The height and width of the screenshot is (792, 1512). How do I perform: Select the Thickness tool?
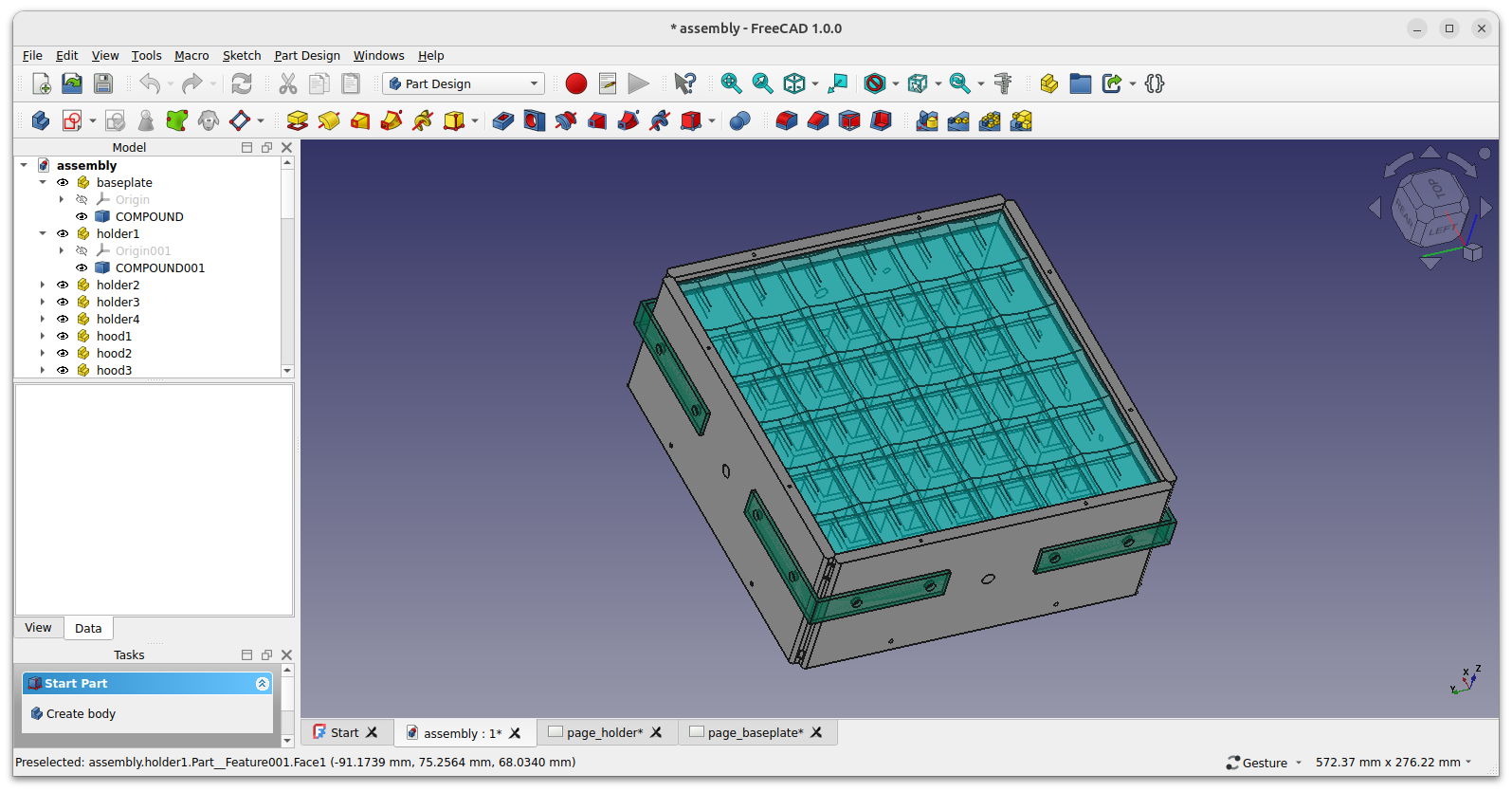click(x=881, y=120)
